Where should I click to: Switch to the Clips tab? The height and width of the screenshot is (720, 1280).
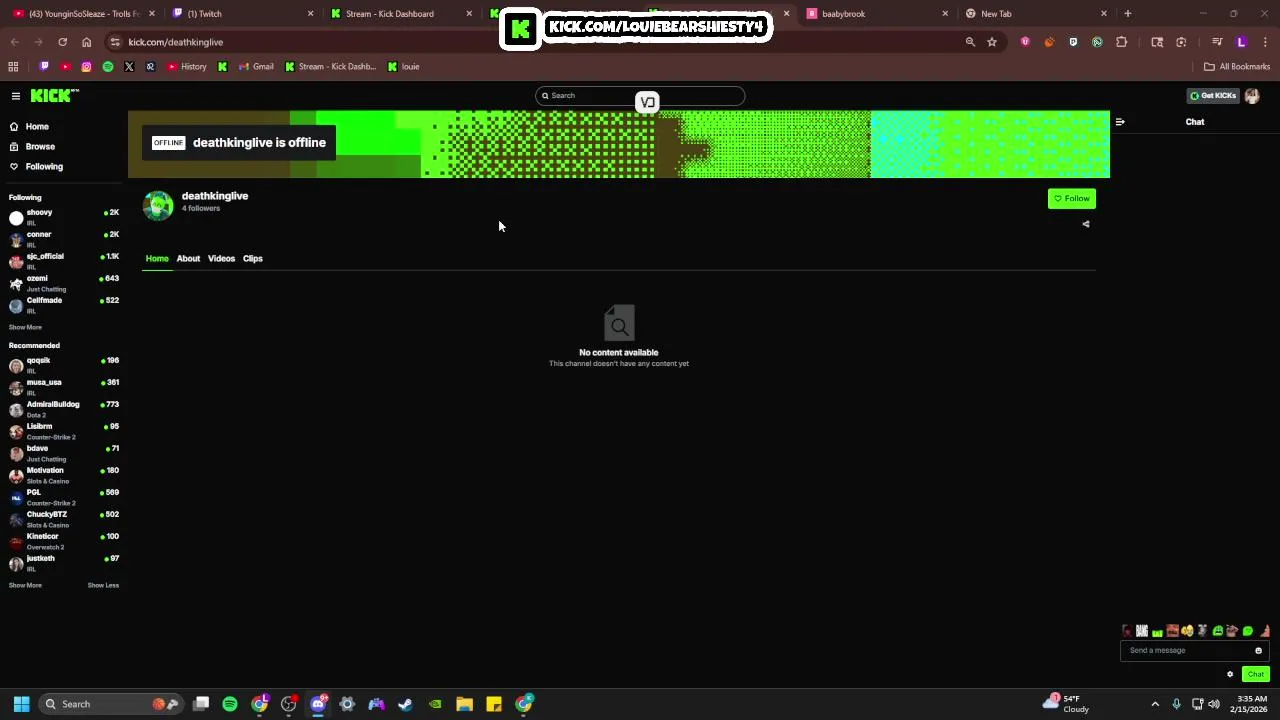pyautogui.click(x=252, y=259)
